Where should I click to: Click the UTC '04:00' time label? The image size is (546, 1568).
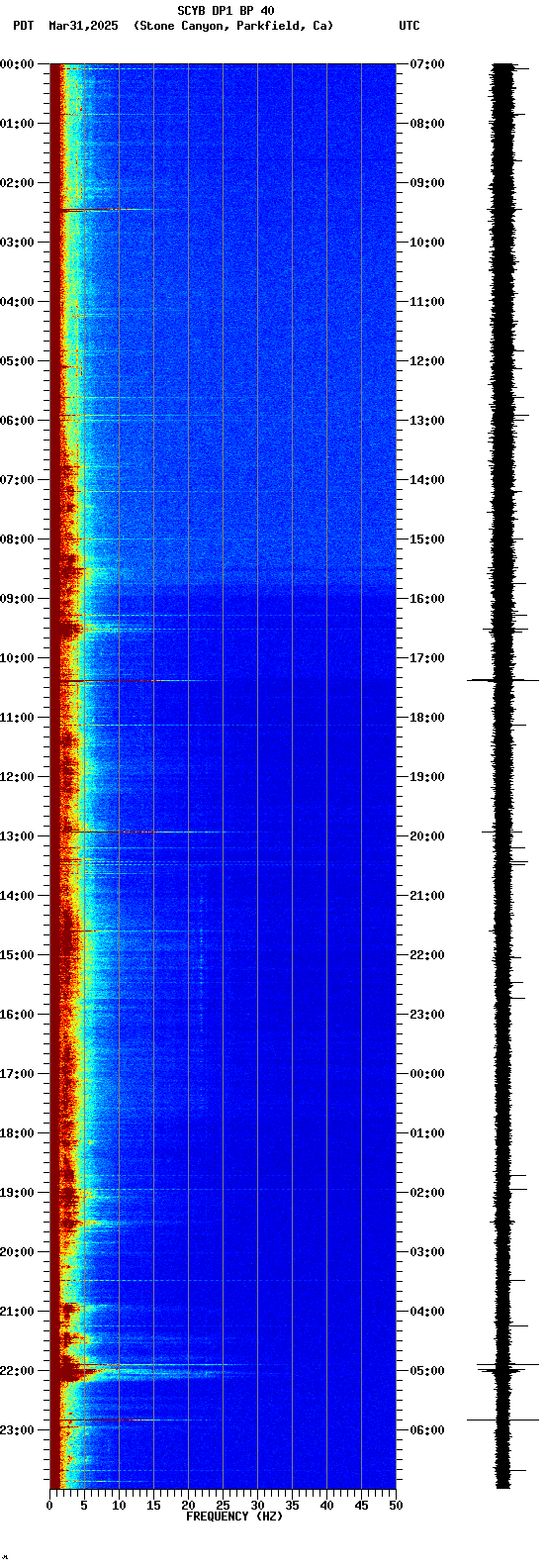pos(427,1312)
